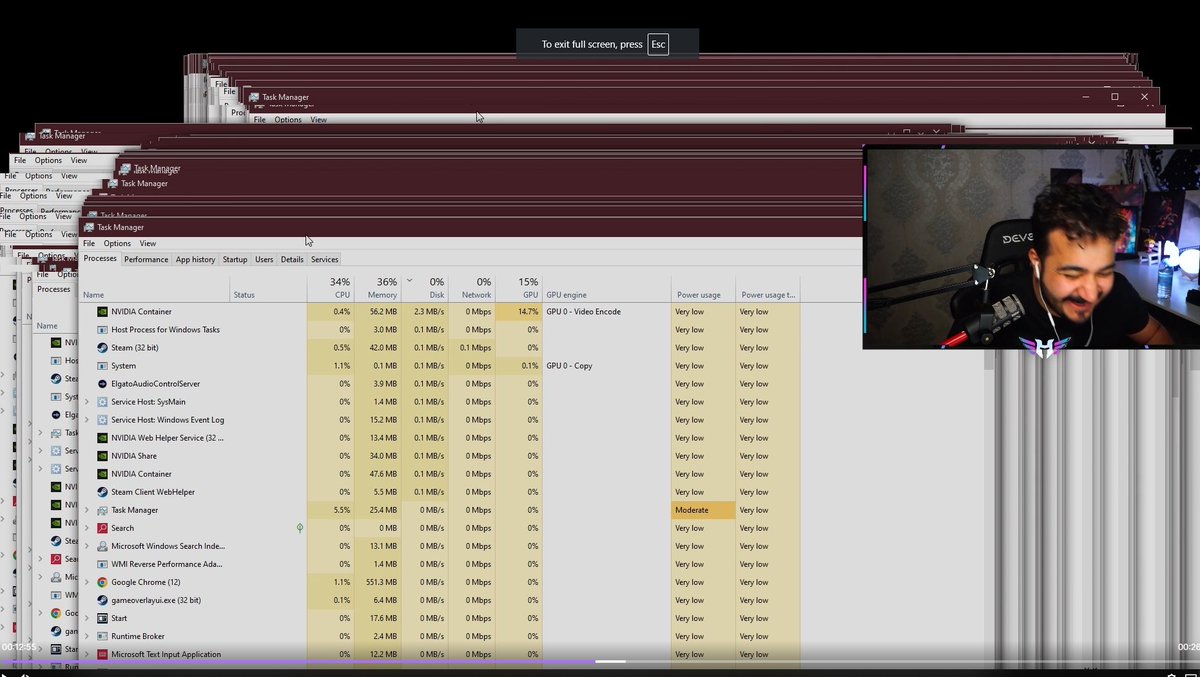Image resolution: width=1200 pixels, height=677 pixels.
Task: Click the ElgatoAudioControlServer icon
Action: coord(102,384)
